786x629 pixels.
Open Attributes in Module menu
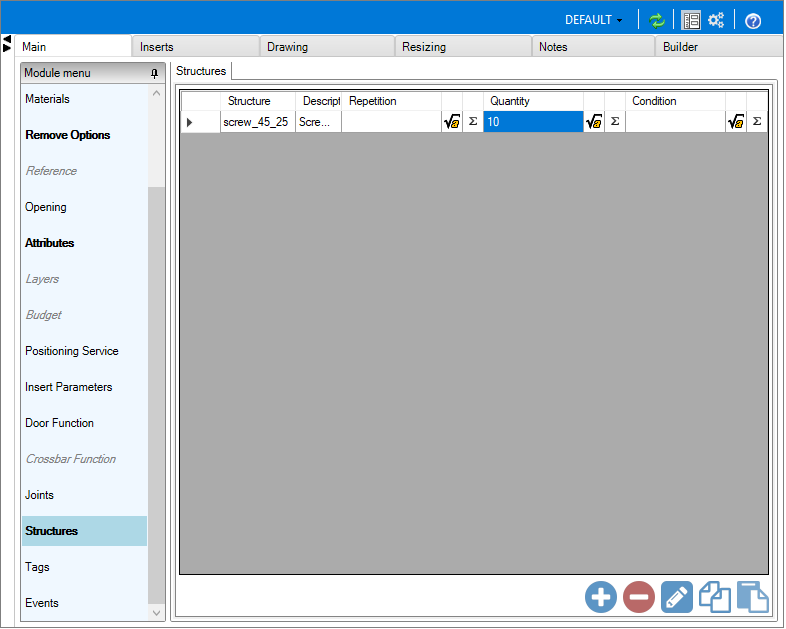84,244
